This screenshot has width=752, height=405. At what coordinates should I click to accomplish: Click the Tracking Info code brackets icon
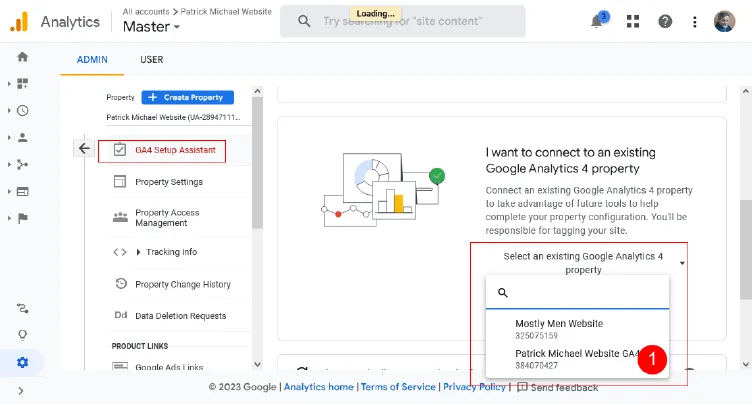pos(120,252)
